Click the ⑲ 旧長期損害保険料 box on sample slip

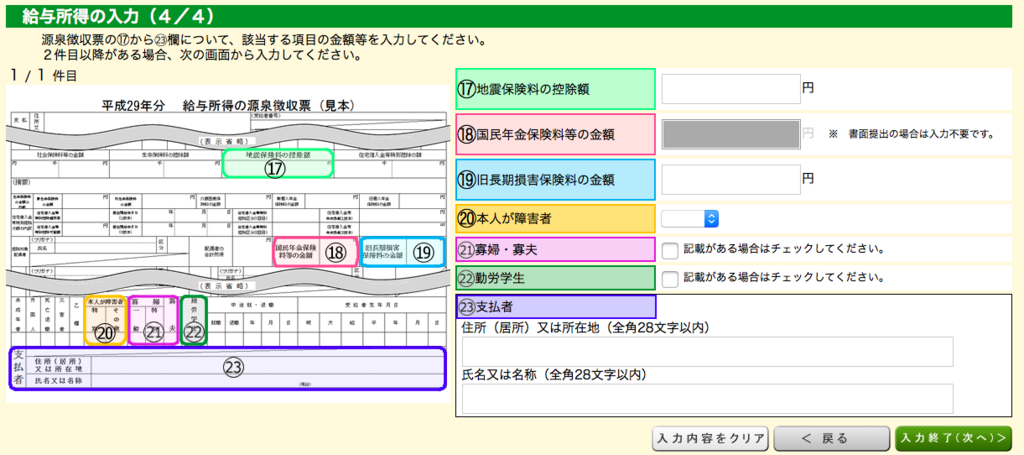pyautogui.click(x=404, y=252)
